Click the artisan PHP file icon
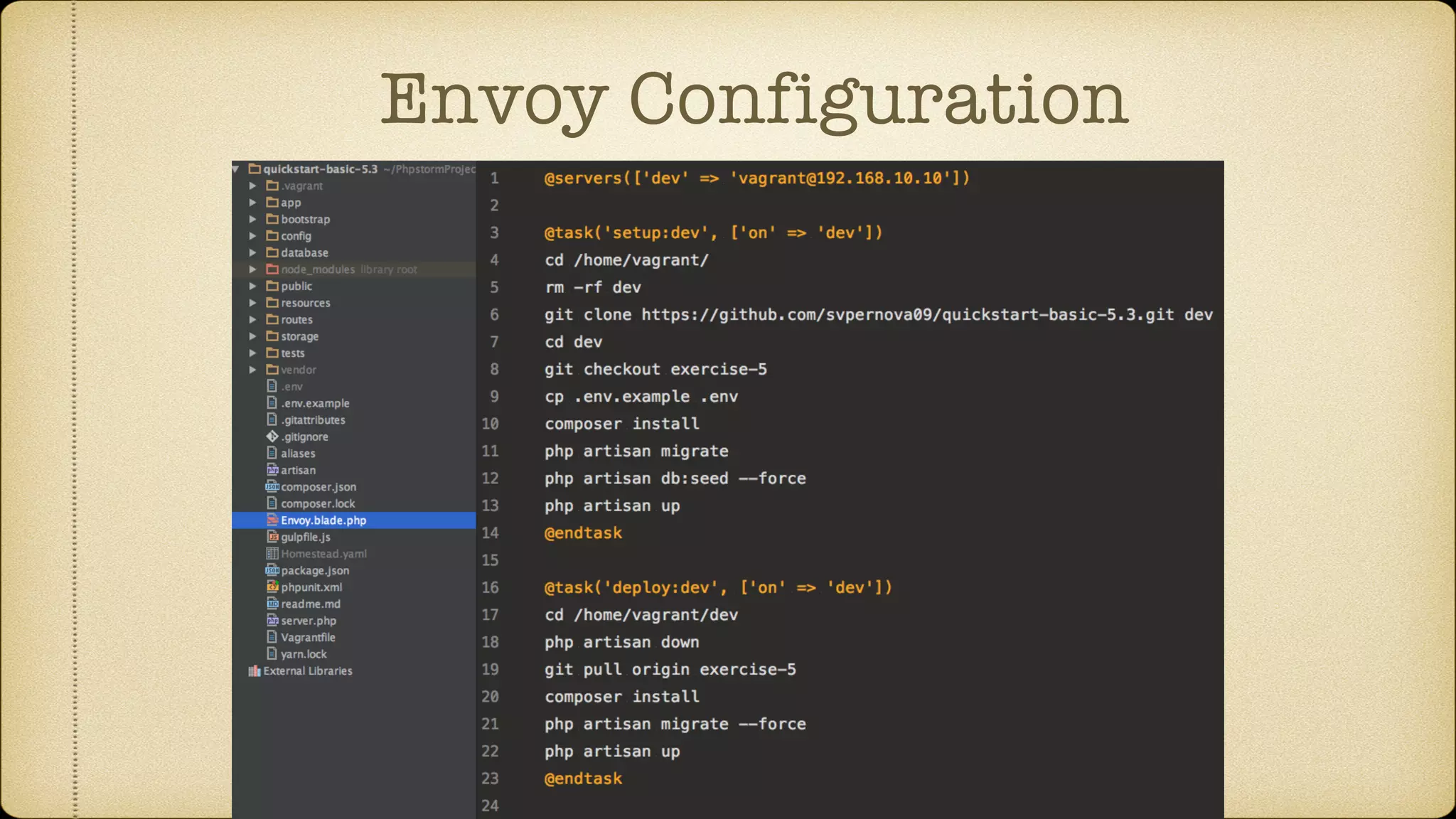 click(x=272, y=470)
